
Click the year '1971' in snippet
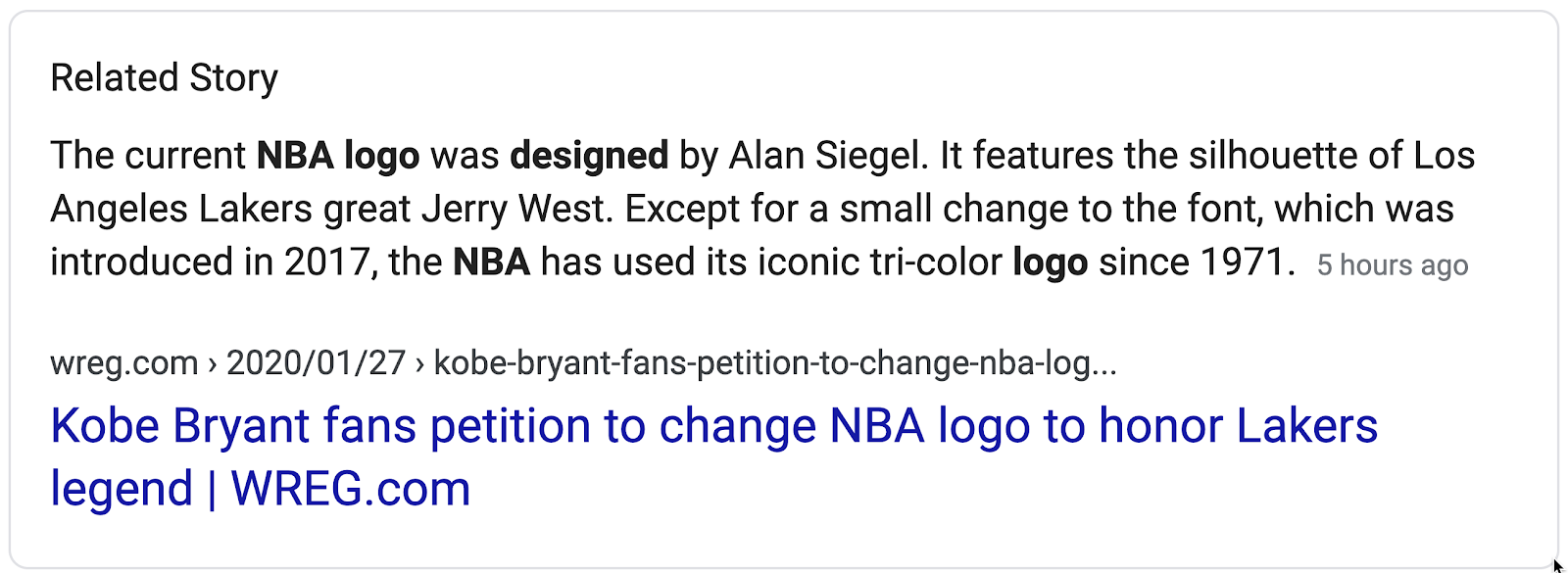pos(1243,262)
